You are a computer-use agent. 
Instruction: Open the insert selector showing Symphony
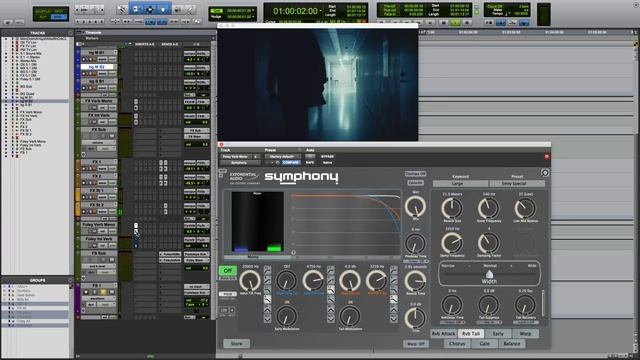240,162
